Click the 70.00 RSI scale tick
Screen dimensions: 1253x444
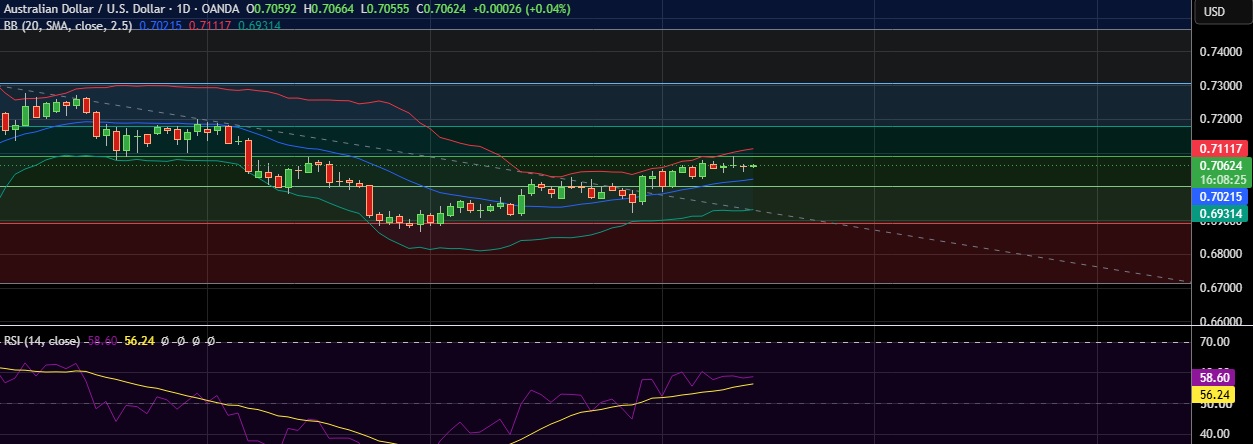[x=1217, y=341]
